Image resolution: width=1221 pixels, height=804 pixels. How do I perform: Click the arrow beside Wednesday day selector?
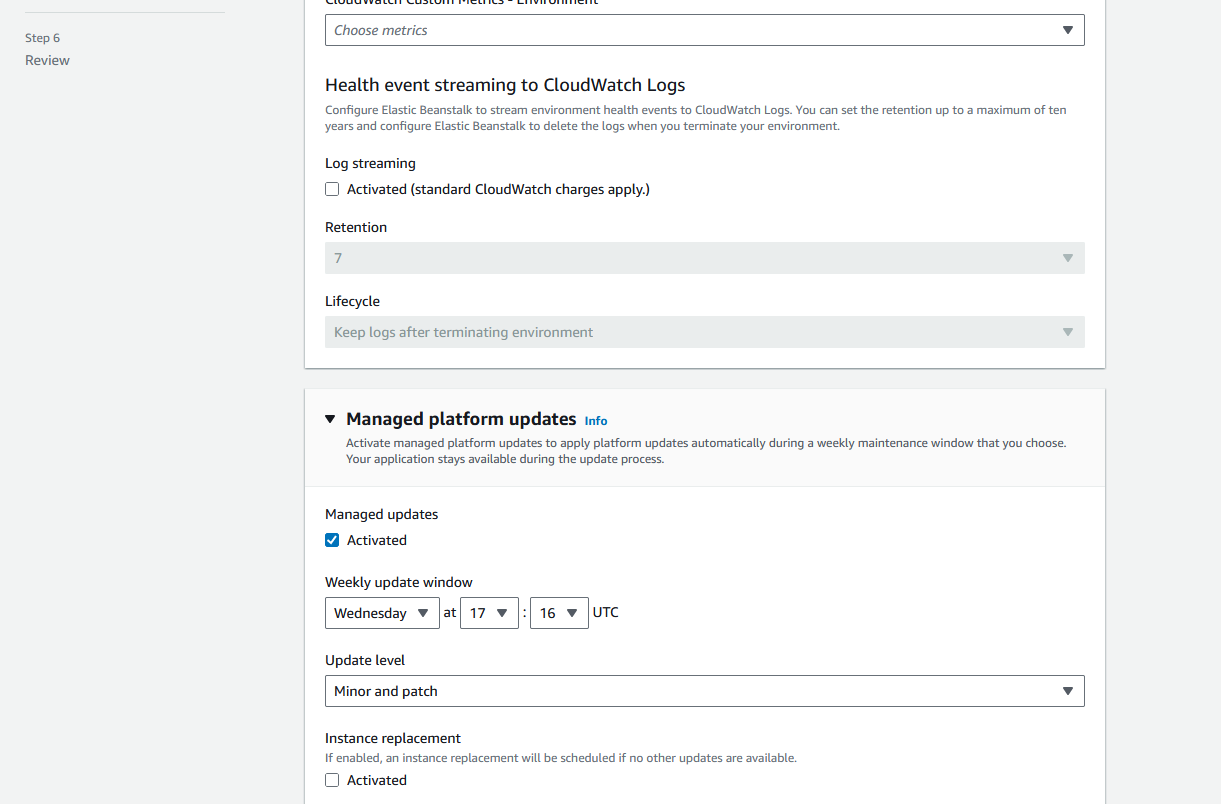pos(423,613)
